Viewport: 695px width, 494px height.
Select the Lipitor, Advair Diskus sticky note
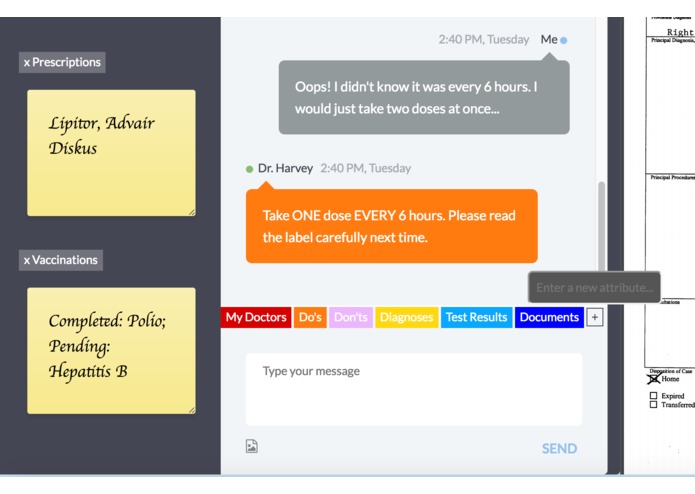pyautogui.click(x=111, y=153)
